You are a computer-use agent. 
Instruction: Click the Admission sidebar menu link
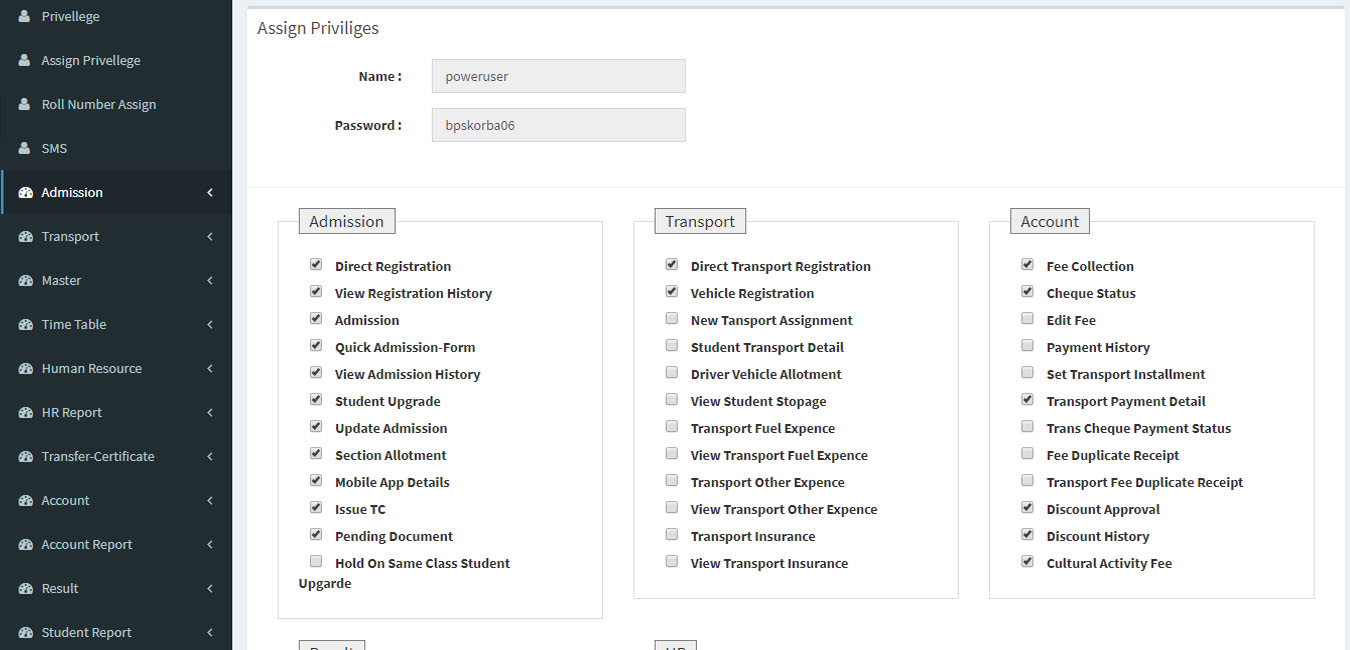coord(72,193)
